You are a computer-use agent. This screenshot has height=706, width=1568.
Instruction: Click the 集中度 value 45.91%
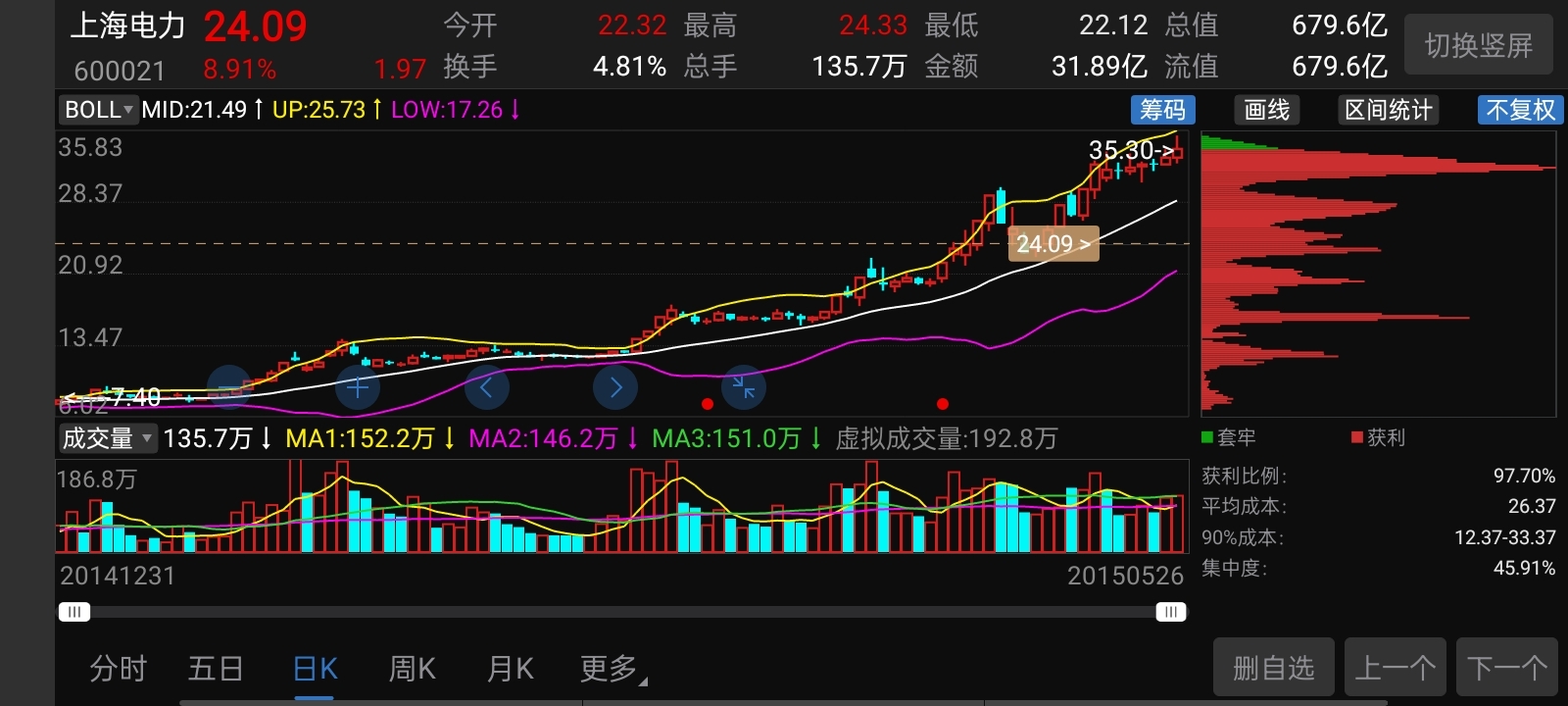(x=1524, y=568)
